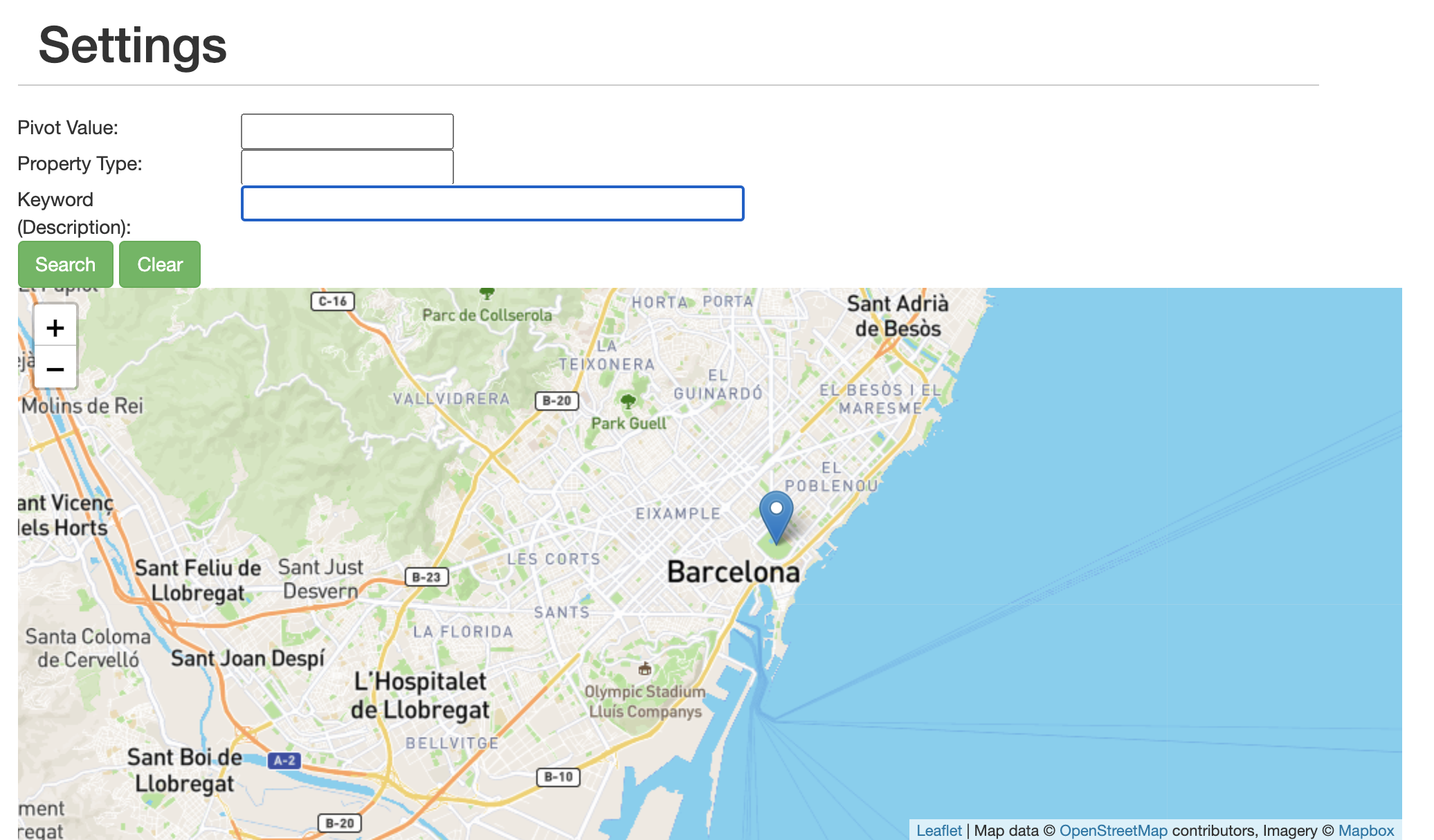Click the B-10 road shield

tap(559, 777)
